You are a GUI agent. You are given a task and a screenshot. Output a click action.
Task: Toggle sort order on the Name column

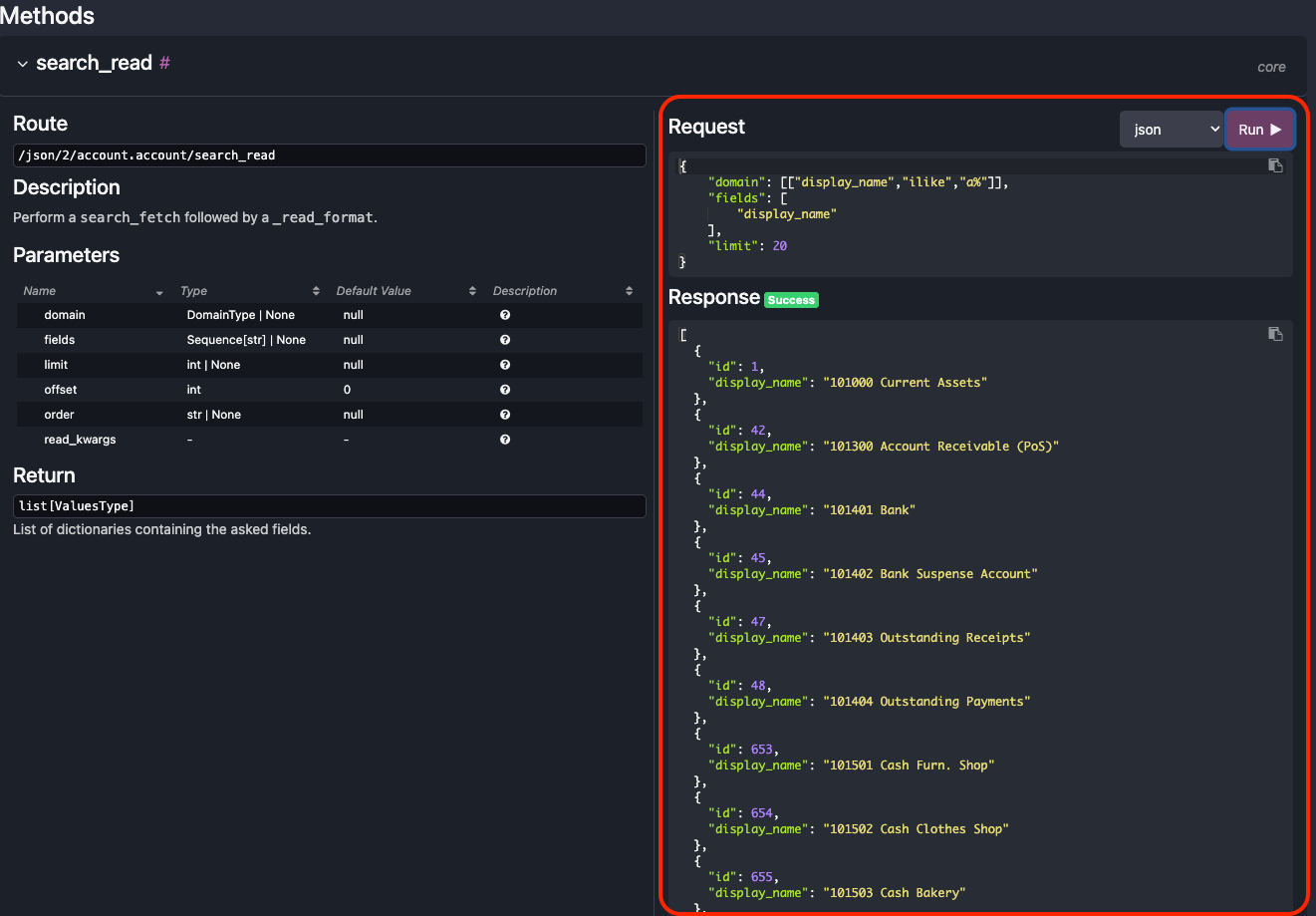(159, 291)
